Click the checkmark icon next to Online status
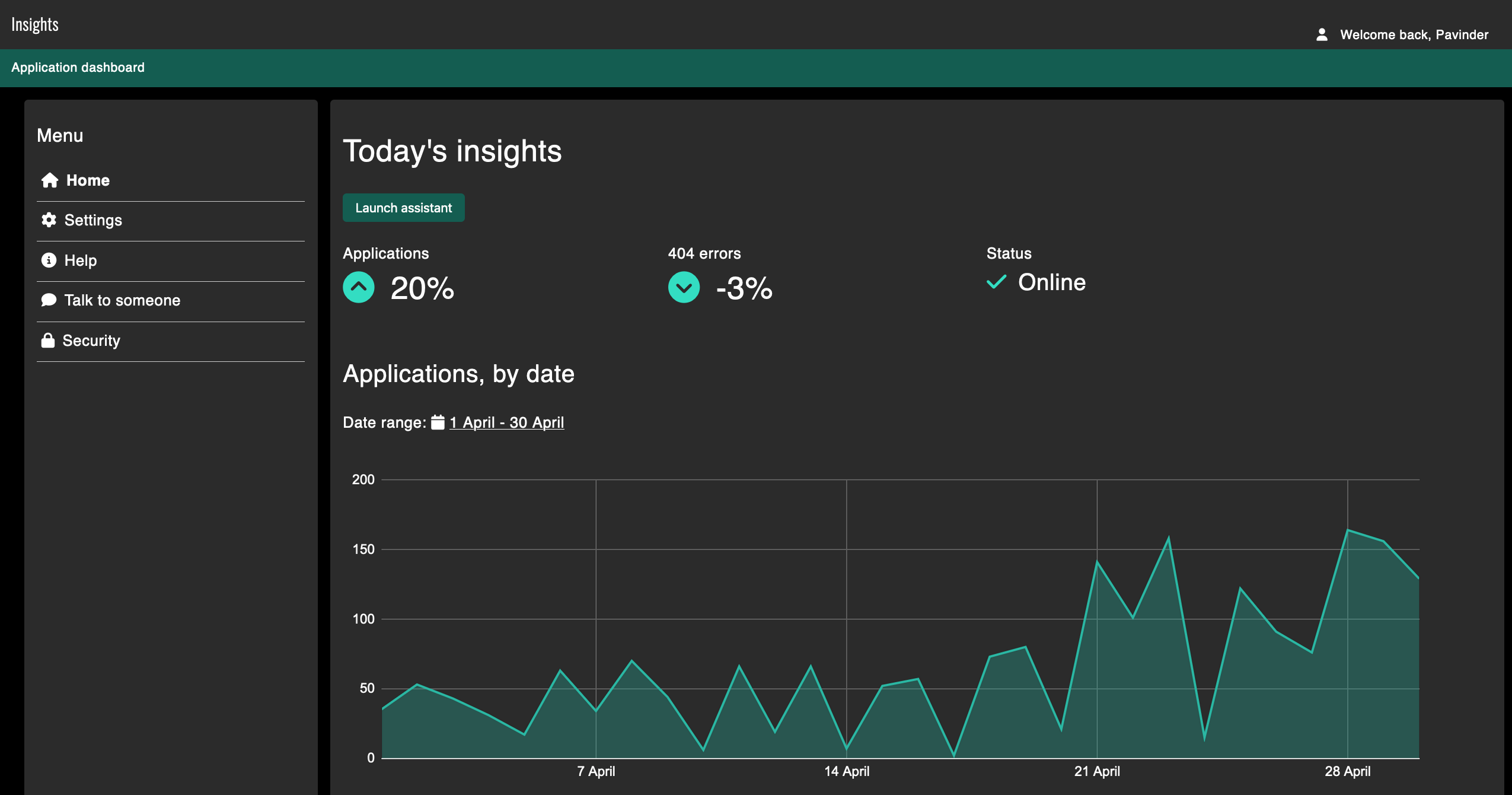This screenshot has width=1512, height=795. point(997,282)
